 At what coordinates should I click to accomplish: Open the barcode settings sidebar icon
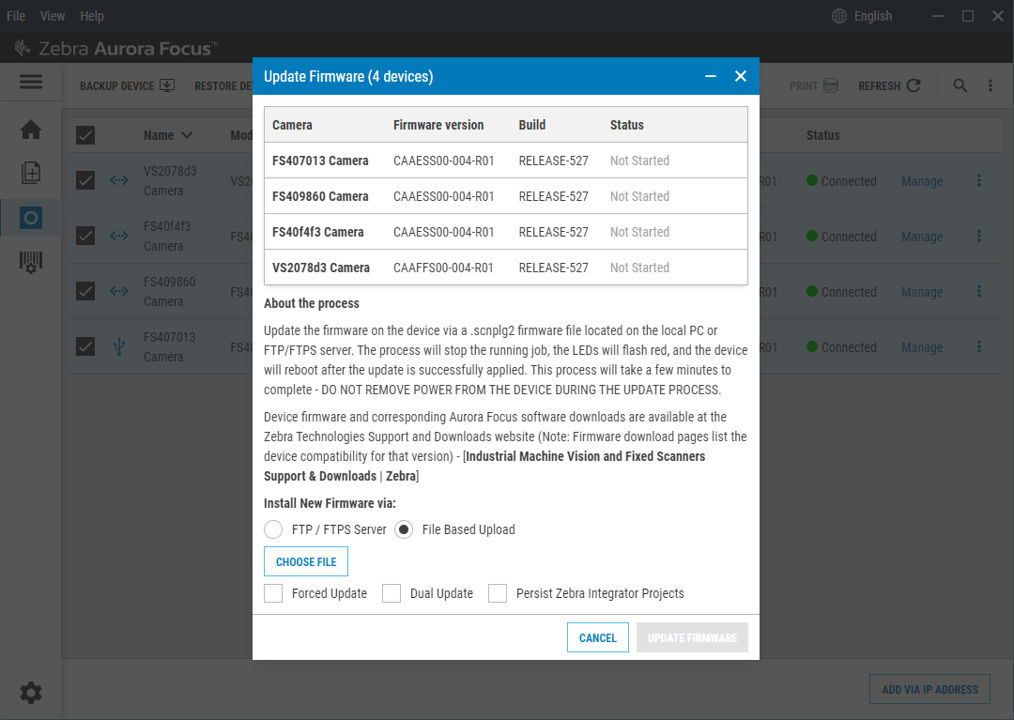(x=30, y=262)
